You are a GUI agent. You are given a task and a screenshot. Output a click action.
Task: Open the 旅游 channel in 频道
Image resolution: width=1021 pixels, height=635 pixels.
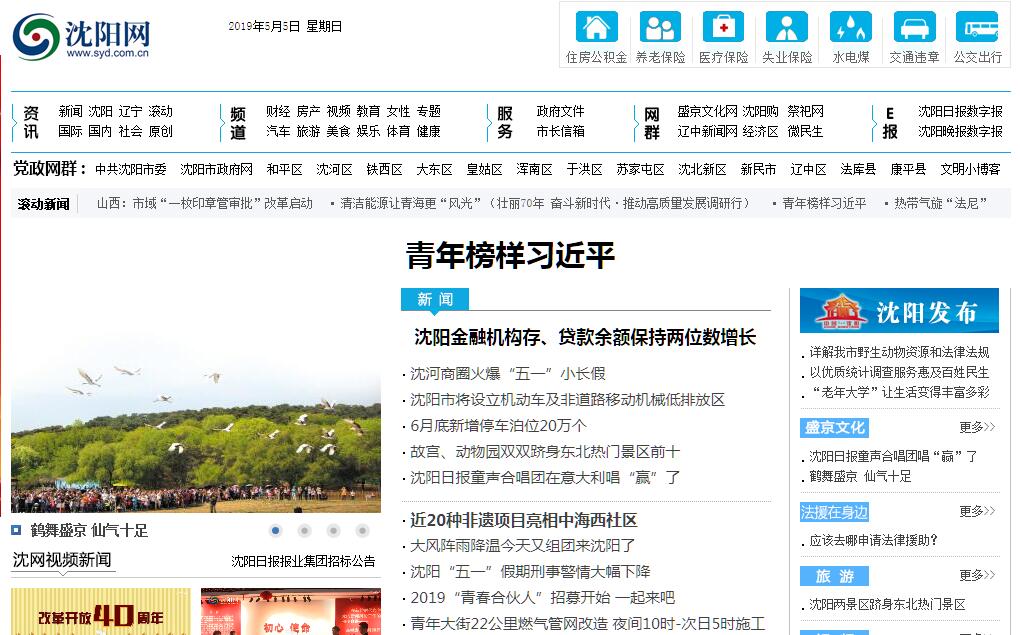308,132
